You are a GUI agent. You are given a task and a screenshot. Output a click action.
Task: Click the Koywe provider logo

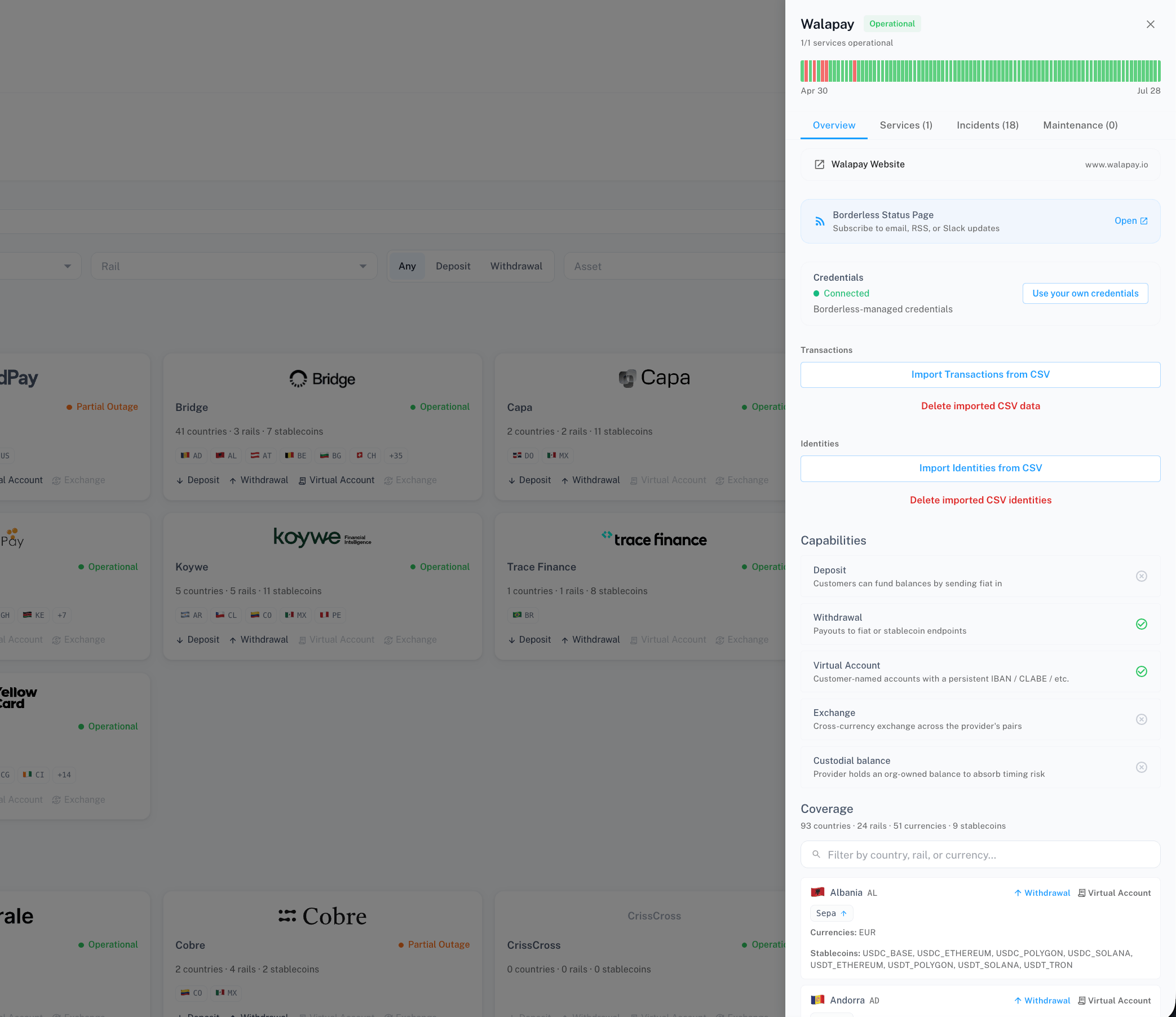[x=322, y=537]
